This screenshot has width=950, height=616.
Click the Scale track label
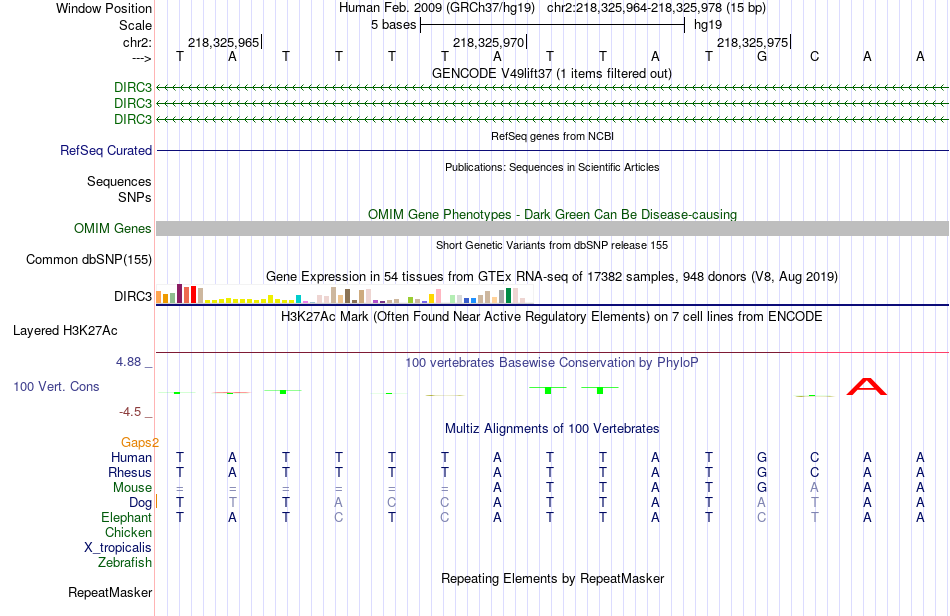pyautogui.click(x=135, y=25)
